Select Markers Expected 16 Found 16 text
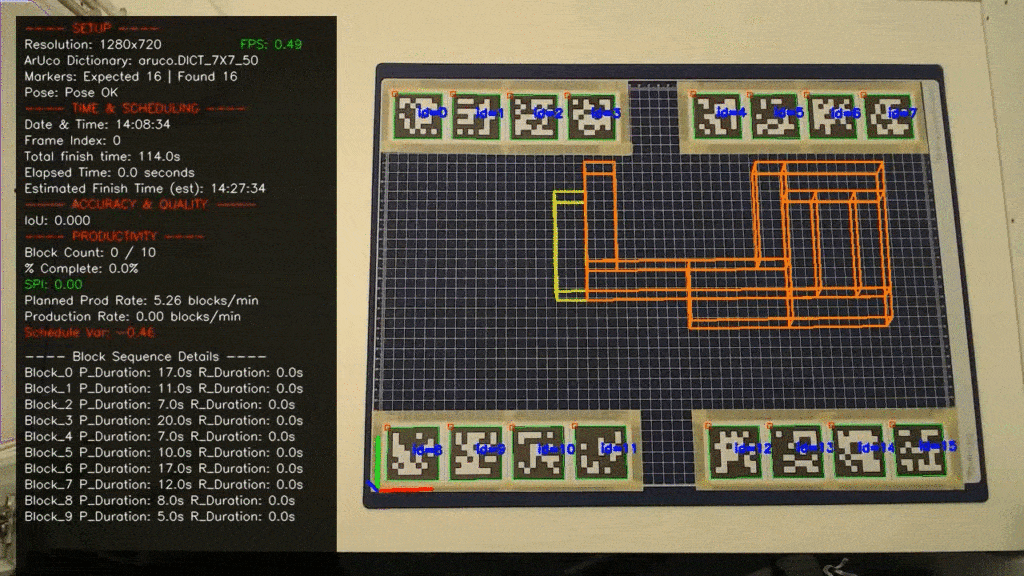 pyautogui.click(x=131, y=76)
